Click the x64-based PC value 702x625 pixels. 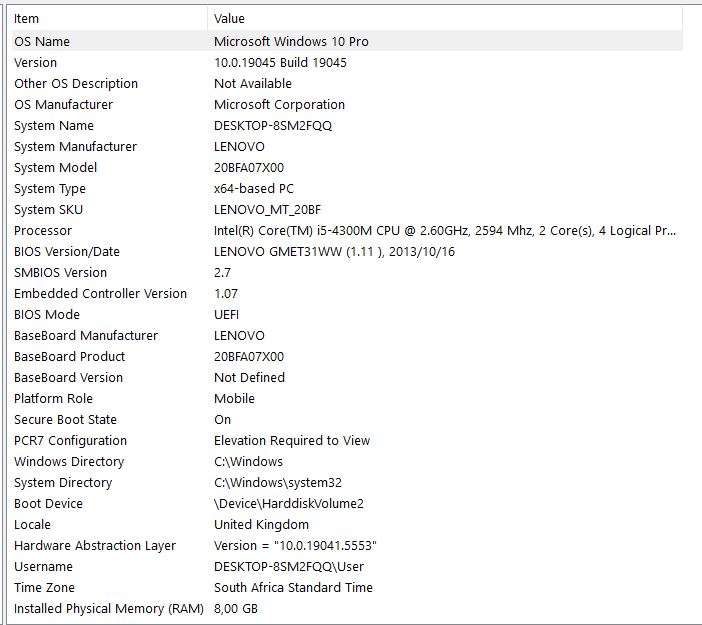(254, 189)
